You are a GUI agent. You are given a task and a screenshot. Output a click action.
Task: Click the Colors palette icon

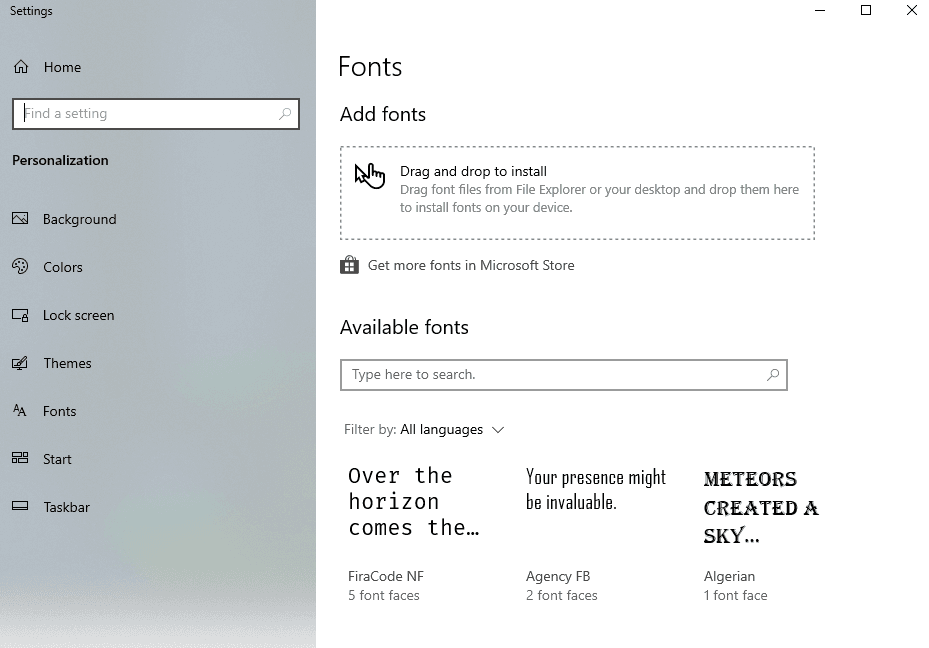[20, 267]
